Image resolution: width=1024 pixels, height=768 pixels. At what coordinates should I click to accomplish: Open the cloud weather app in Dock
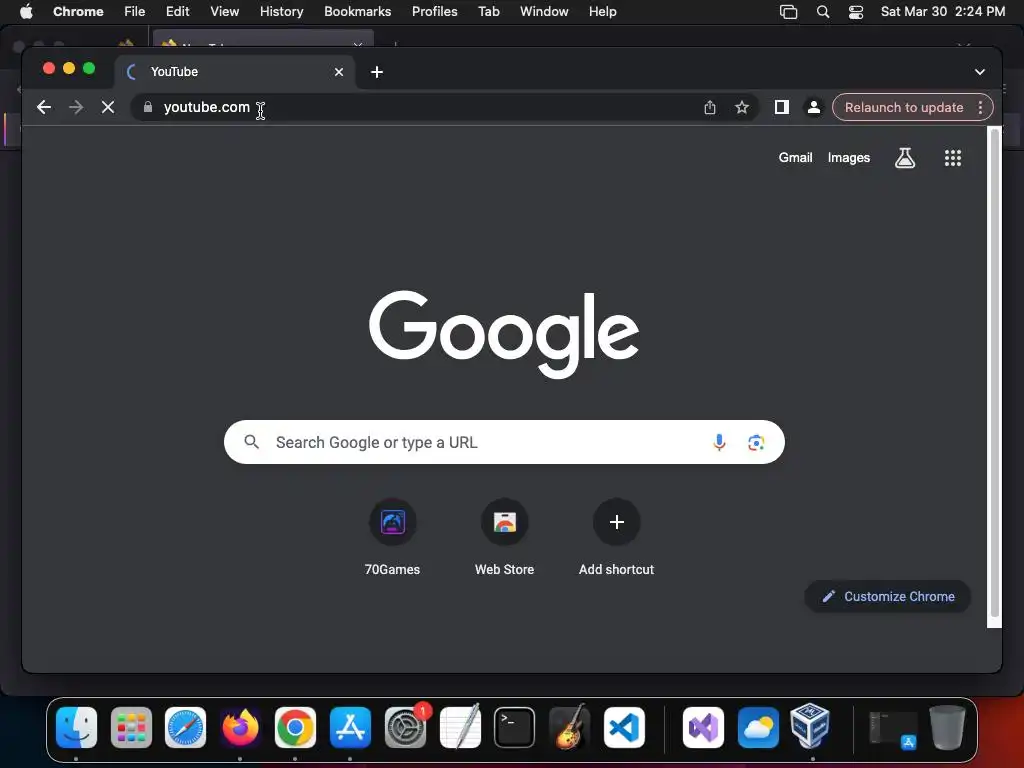758,727
